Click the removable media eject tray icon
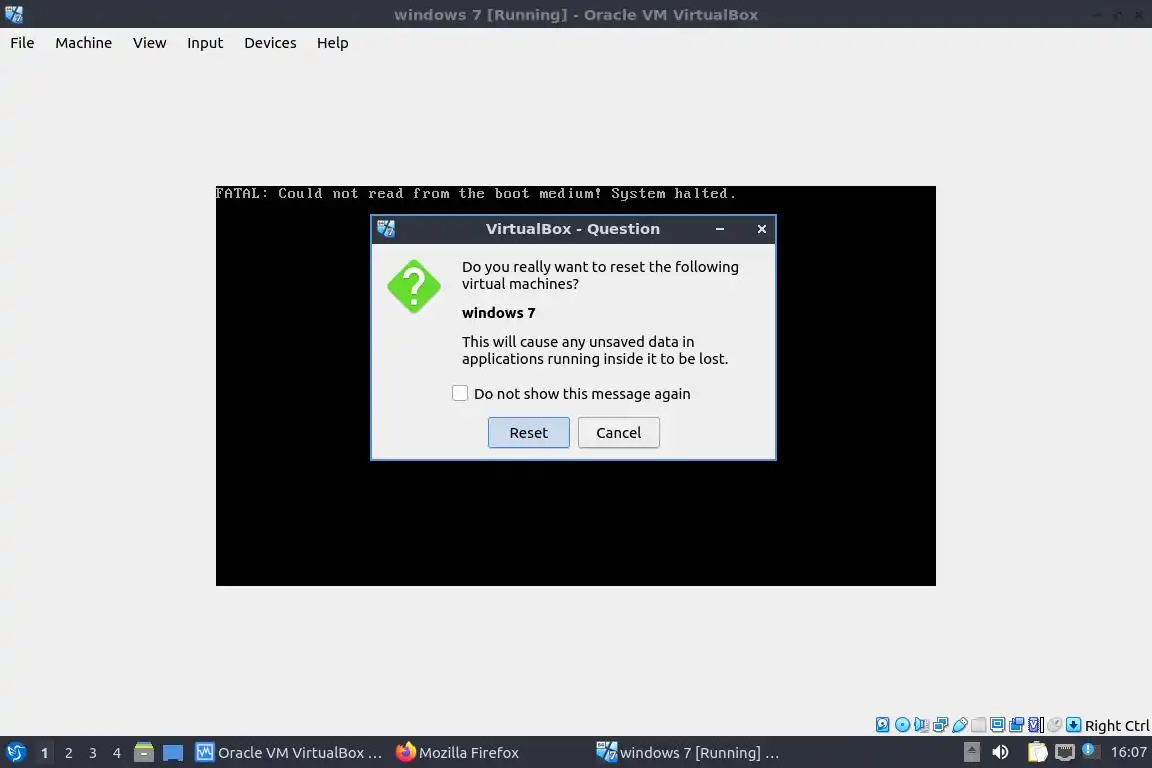 click(x=972, y=752)
